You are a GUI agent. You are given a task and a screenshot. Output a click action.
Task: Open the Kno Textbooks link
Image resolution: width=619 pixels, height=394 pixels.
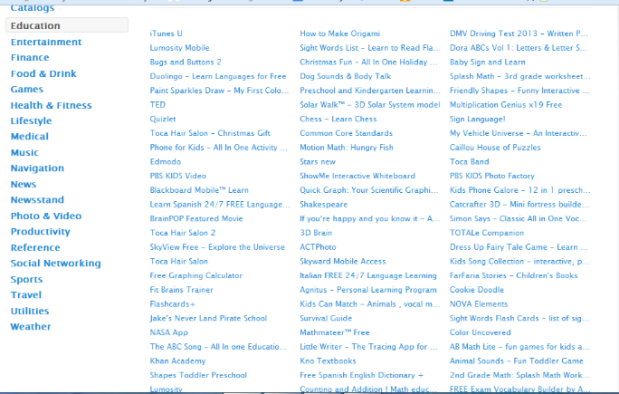click(x=328, y=360)
